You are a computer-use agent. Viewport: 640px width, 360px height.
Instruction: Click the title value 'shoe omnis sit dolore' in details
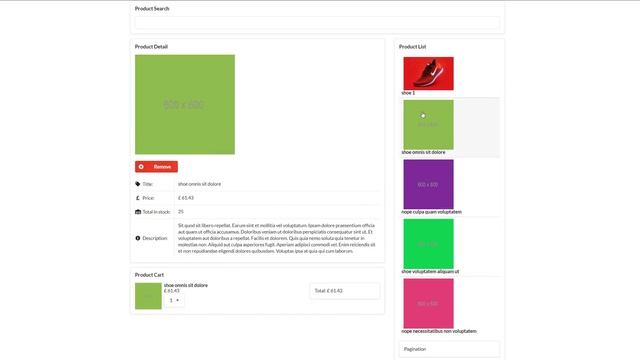(x=199, y=184)
